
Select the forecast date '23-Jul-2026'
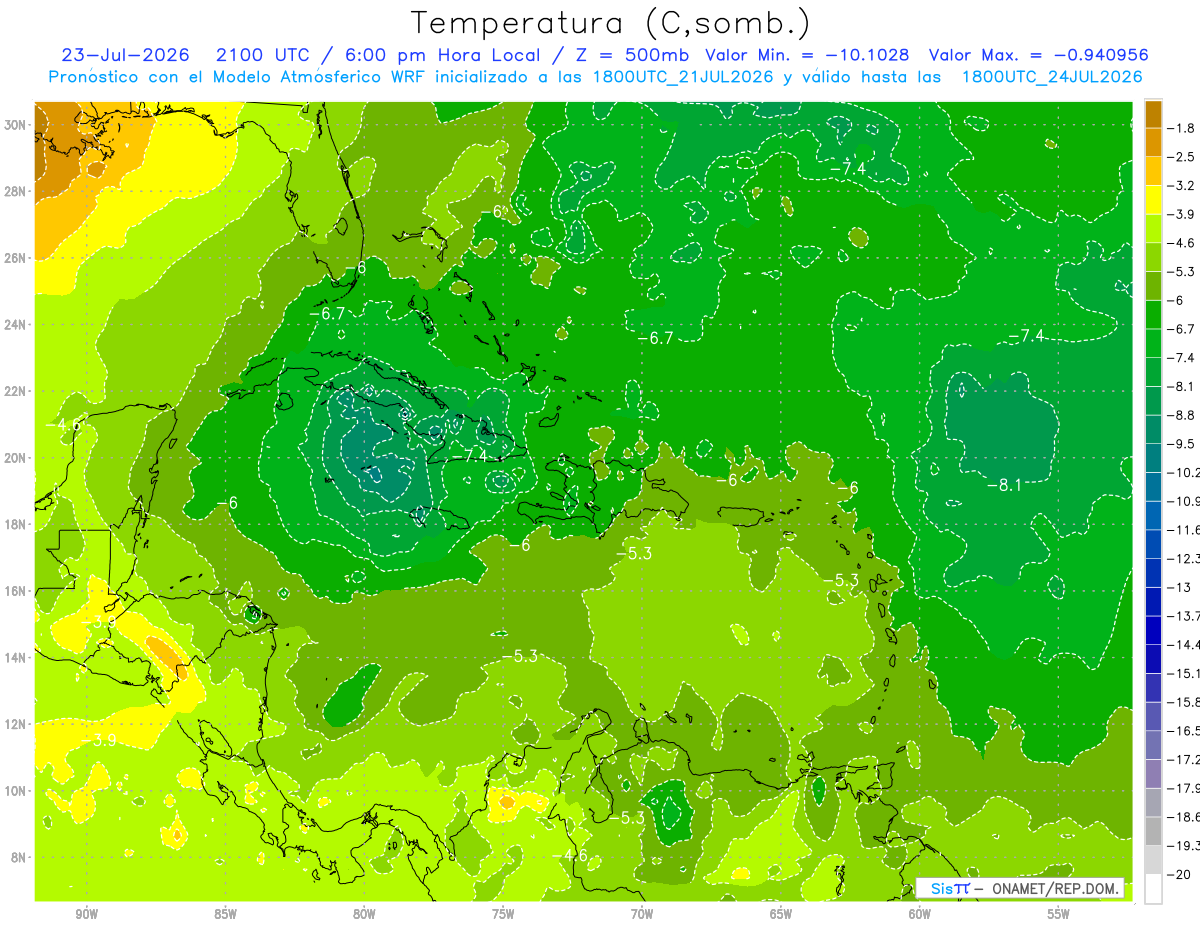(x=127, y=55)
